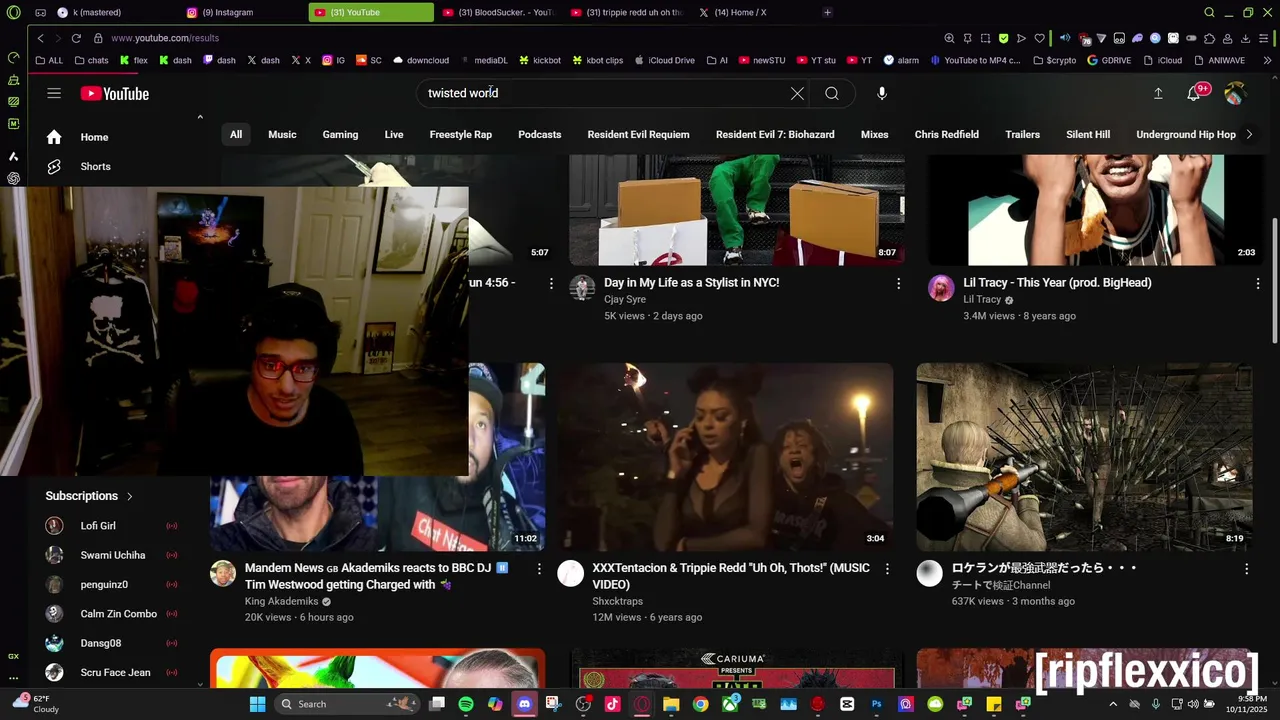This screenshot has width=1280, height=720.
Task: Collapse the sidebar section with up arrow
Action: click(x=200, y=117)
